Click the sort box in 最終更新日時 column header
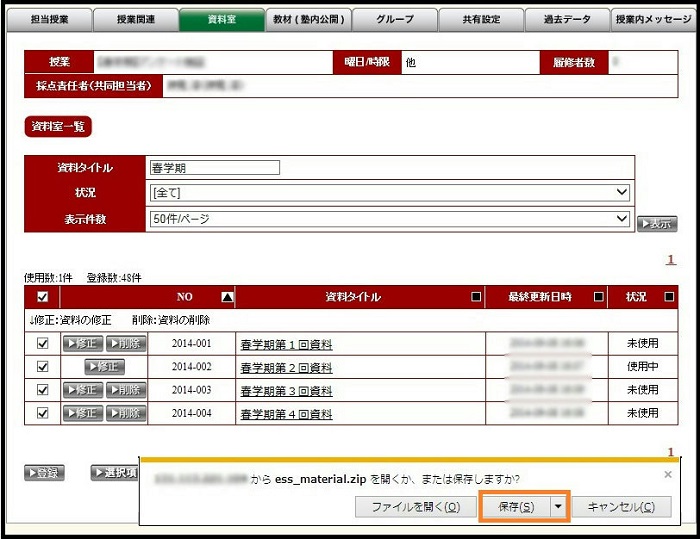The image size is (700, 539). (599, 297)
